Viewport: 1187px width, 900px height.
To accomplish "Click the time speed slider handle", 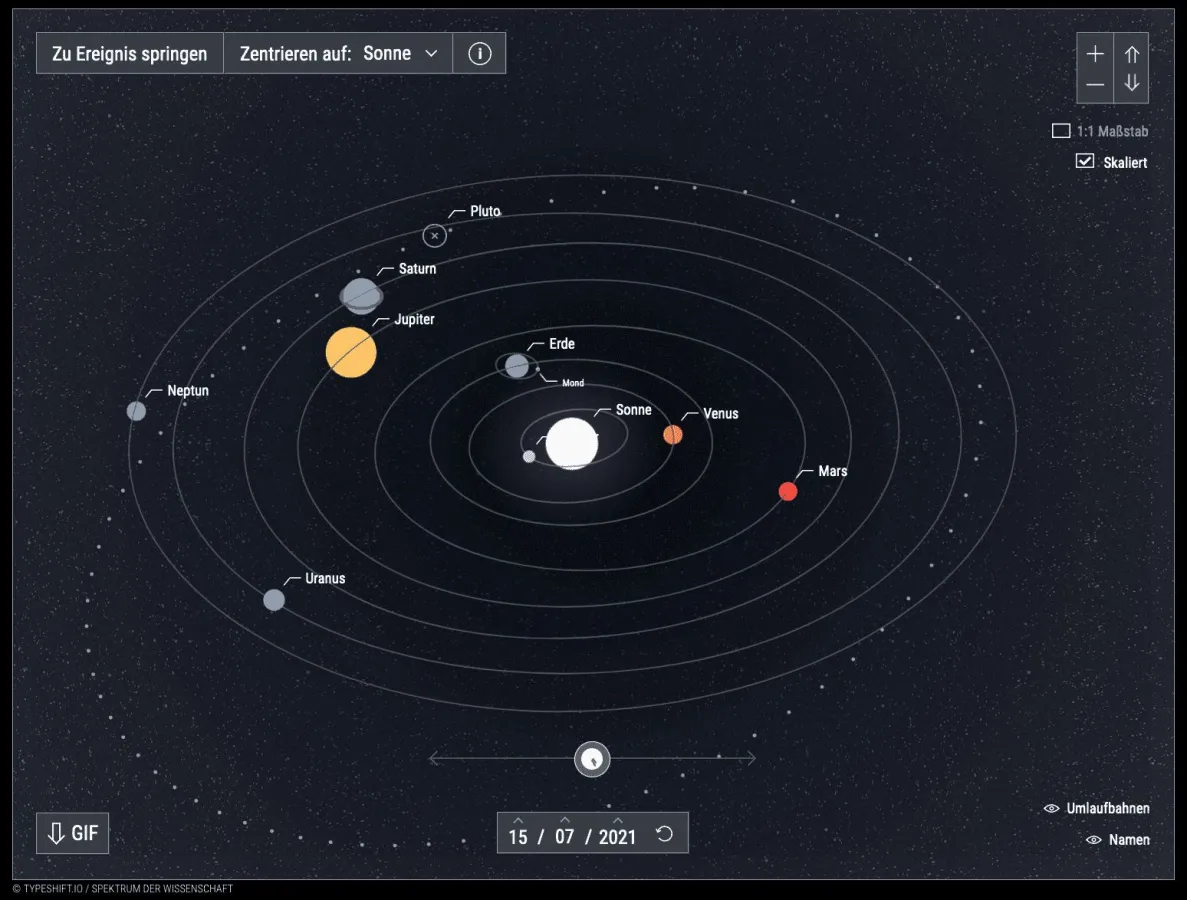I will click(591, 759).
